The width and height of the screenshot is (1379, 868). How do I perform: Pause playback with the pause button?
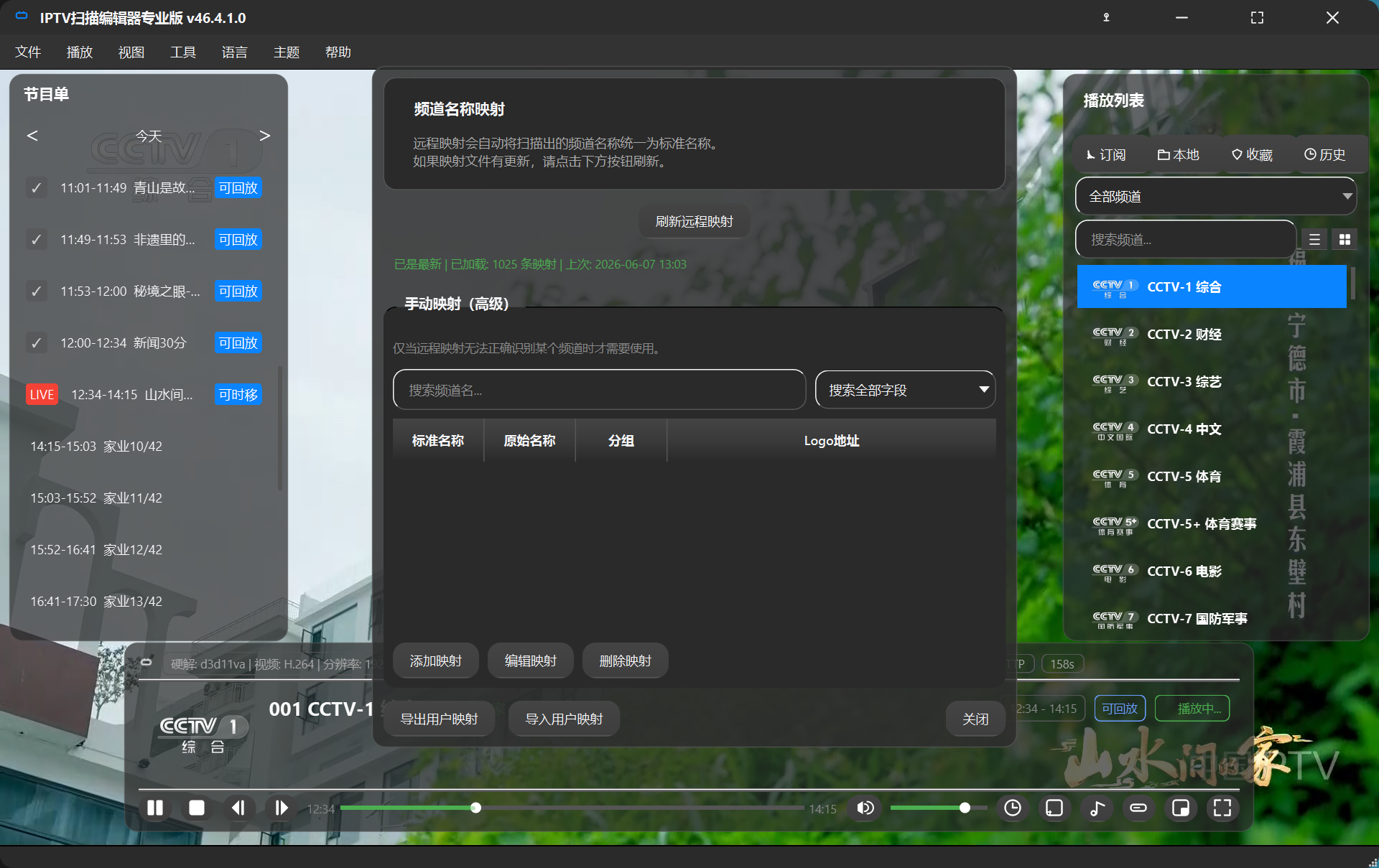pyautogui.click(x=155, y=808)
